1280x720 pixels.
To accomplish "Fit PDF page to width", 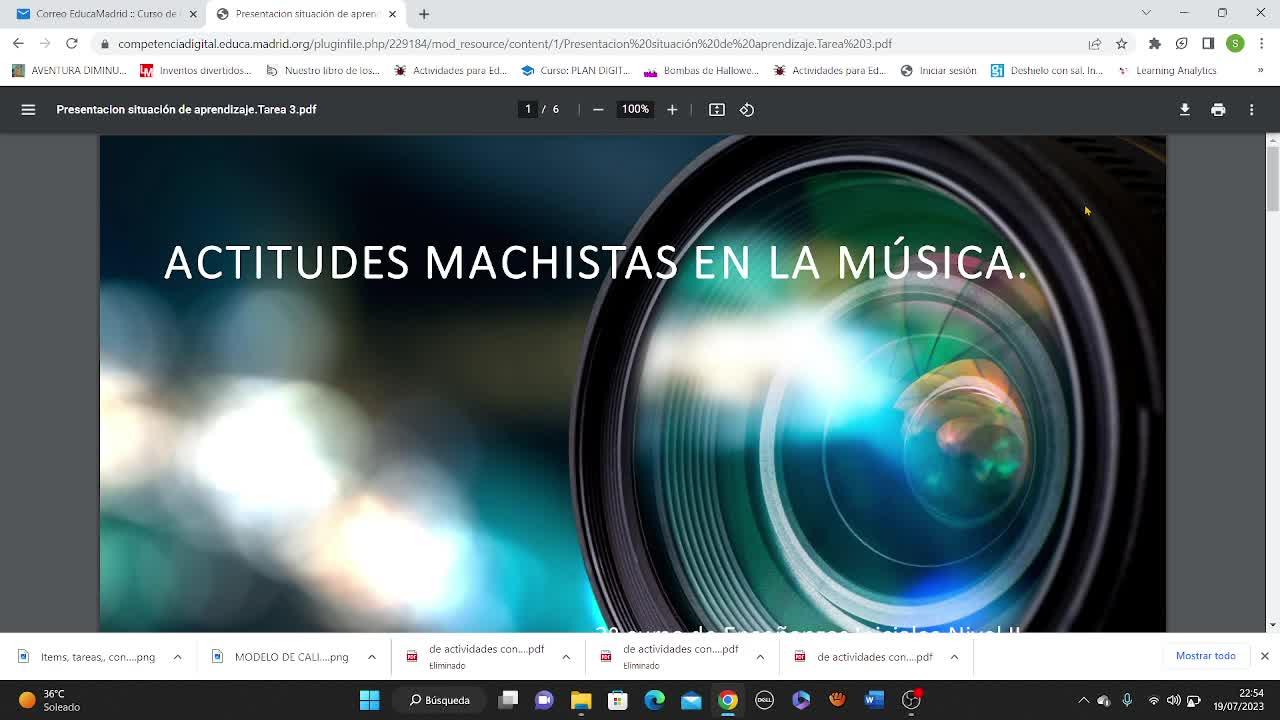I will (x=717, y=110).
